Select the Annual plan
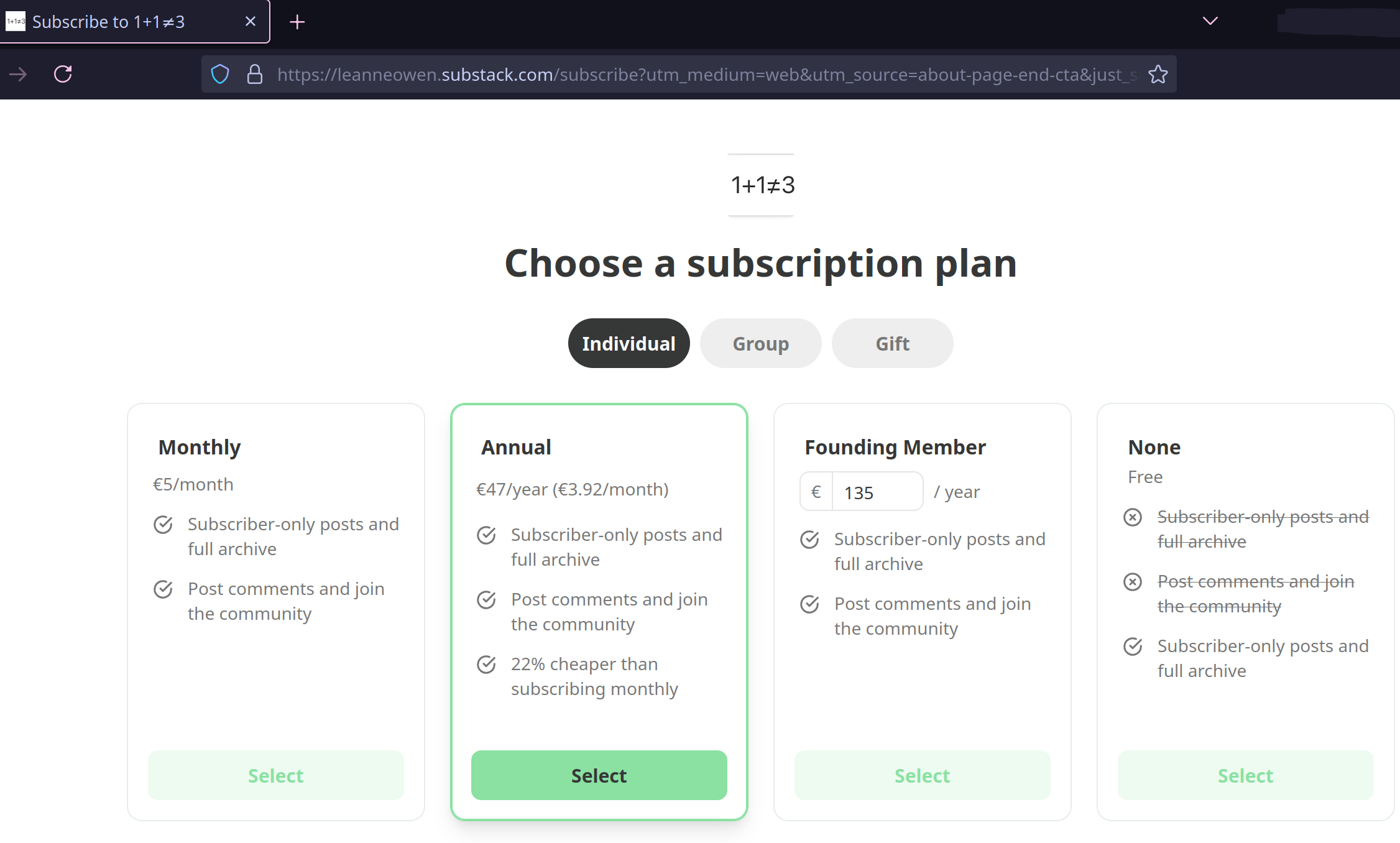Viewport: 1400px width, 843px height. (x=599, y=775)
